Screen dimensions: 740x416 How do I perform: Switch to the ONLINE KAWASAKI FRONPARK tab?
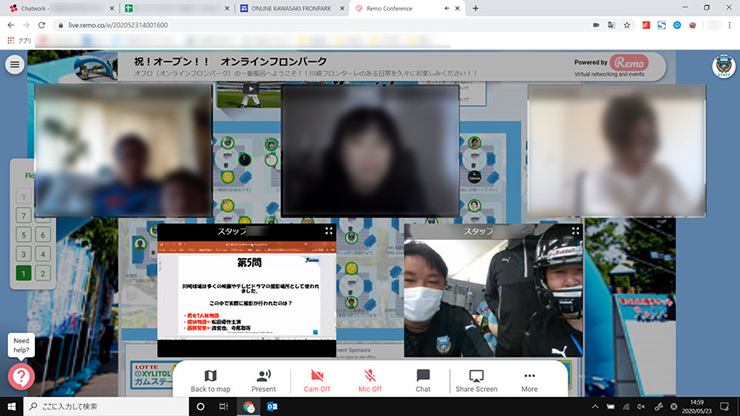(292, 8)
